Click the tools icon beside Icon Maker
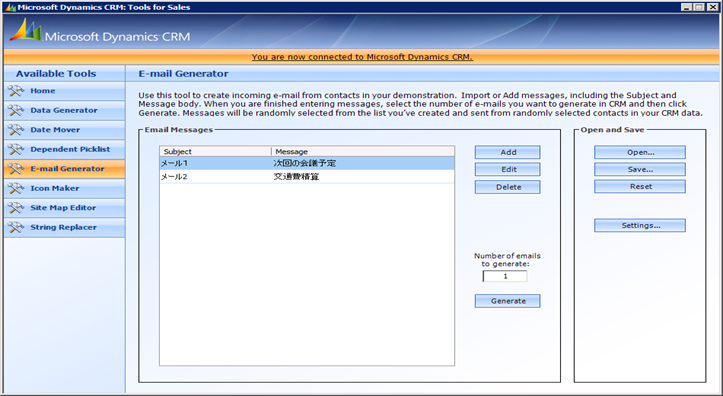Viewport: 723px width, 396px height. coord(16,189)
